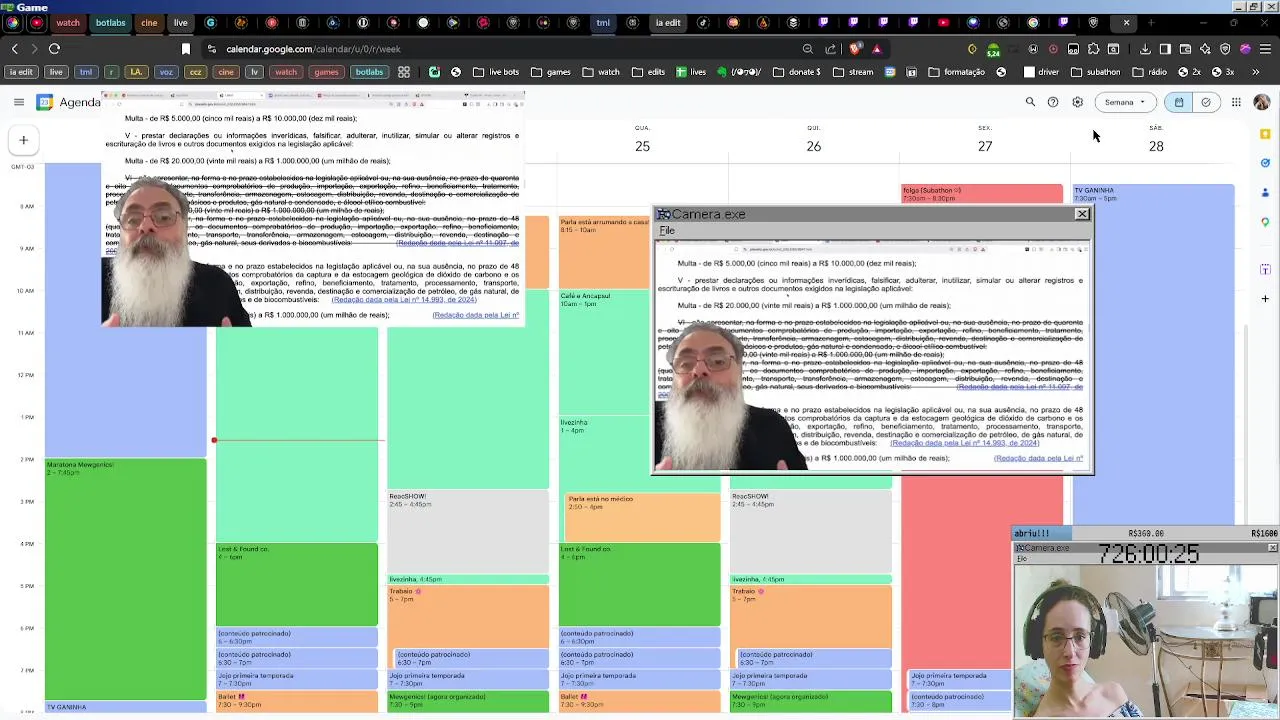The width and height of the screenshot is (1280, 720).
Task: Open the Brave Rewards triangle icon
Action: (x=877, y=49)
